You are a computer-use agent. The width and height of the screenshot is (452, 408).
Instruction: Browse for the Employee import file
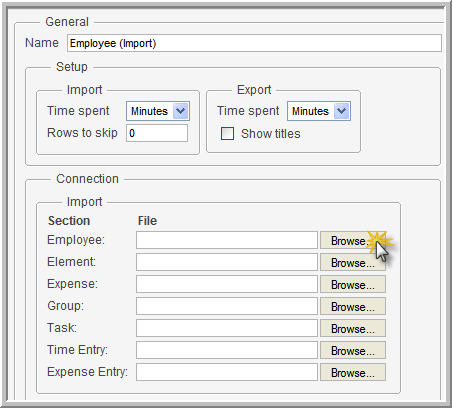tap(353, 240)
